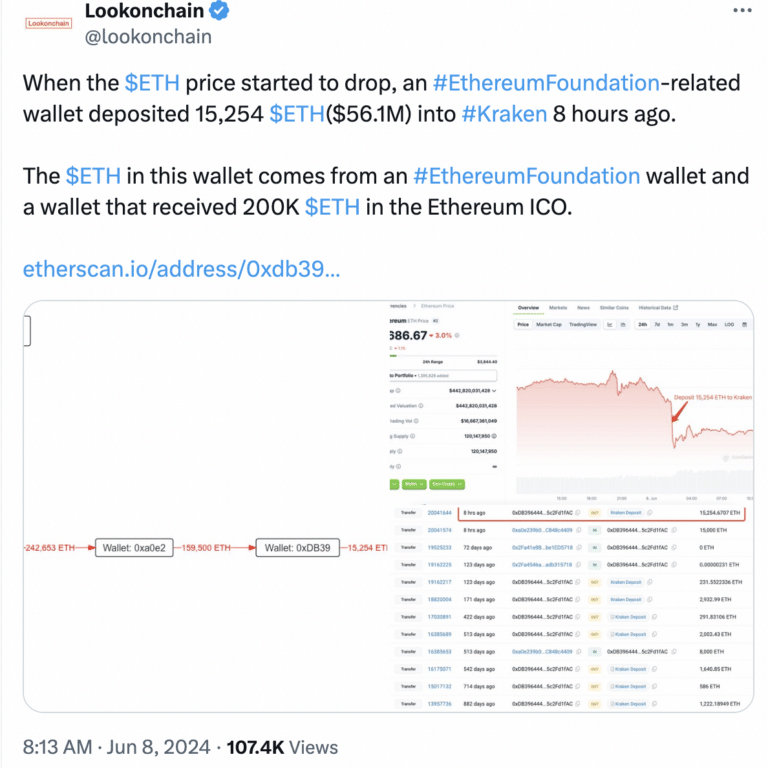Click the 107.4K Views count
Image resolution: width=768 pixels, height=768 pixels.
tap(282, 747)
